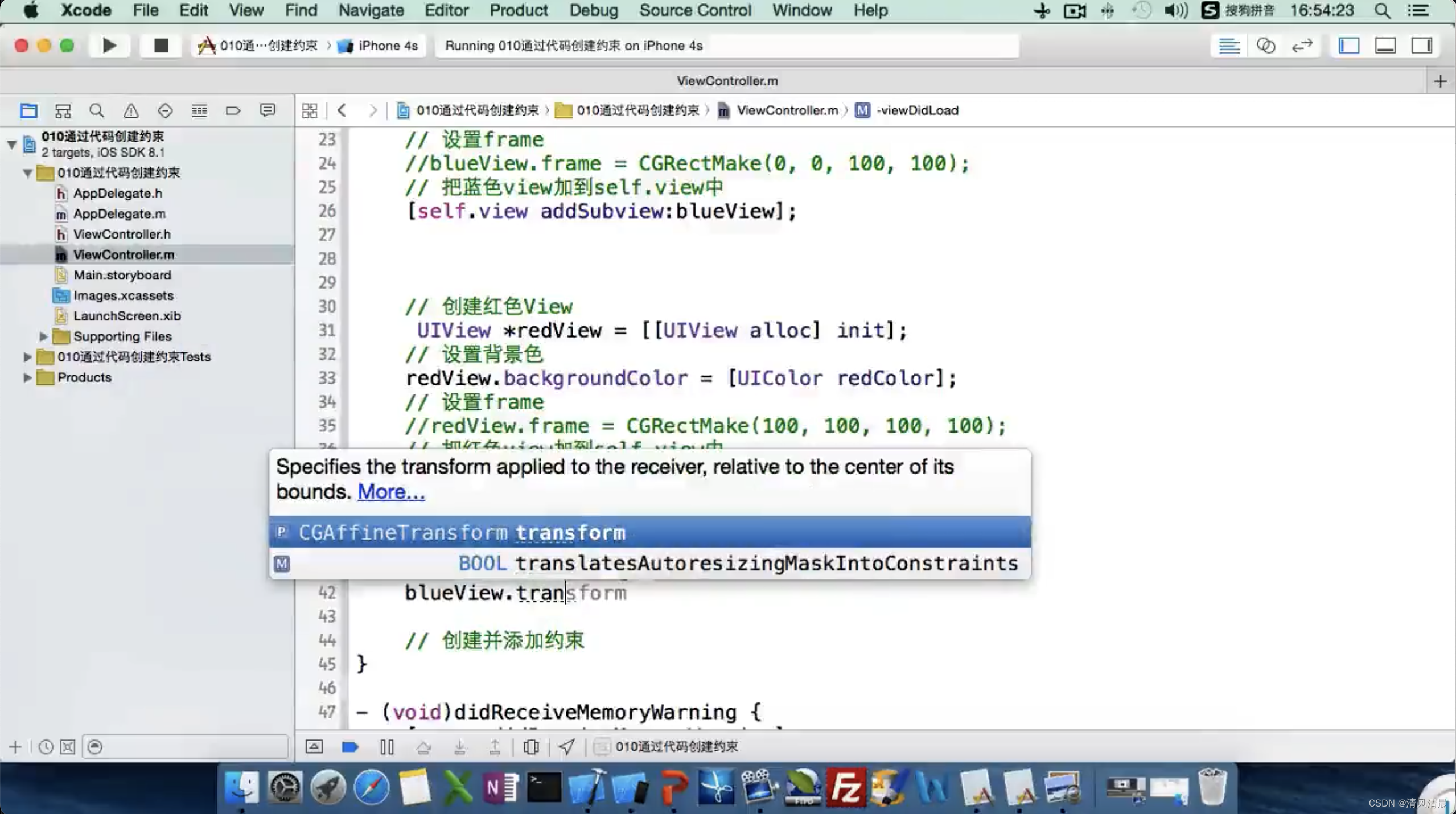Click the Run button to build project
The image size is (1456, 814).
[109, 45]
